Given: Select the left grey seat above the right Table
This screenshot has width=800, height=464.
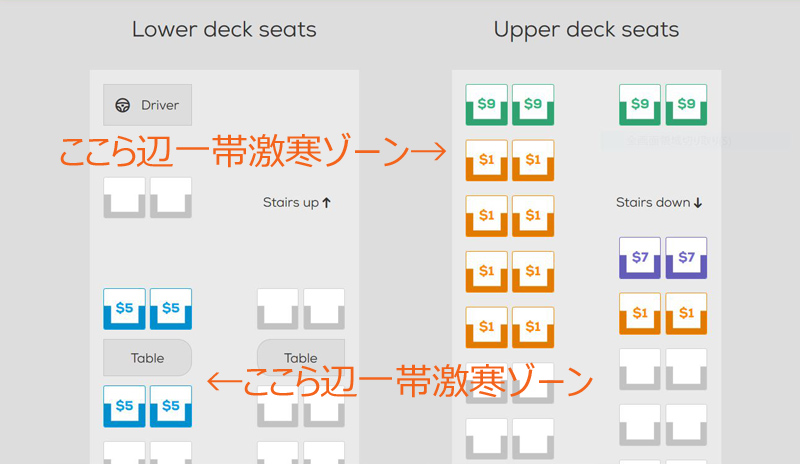Looking at the screenshot, I should point(278,309).
